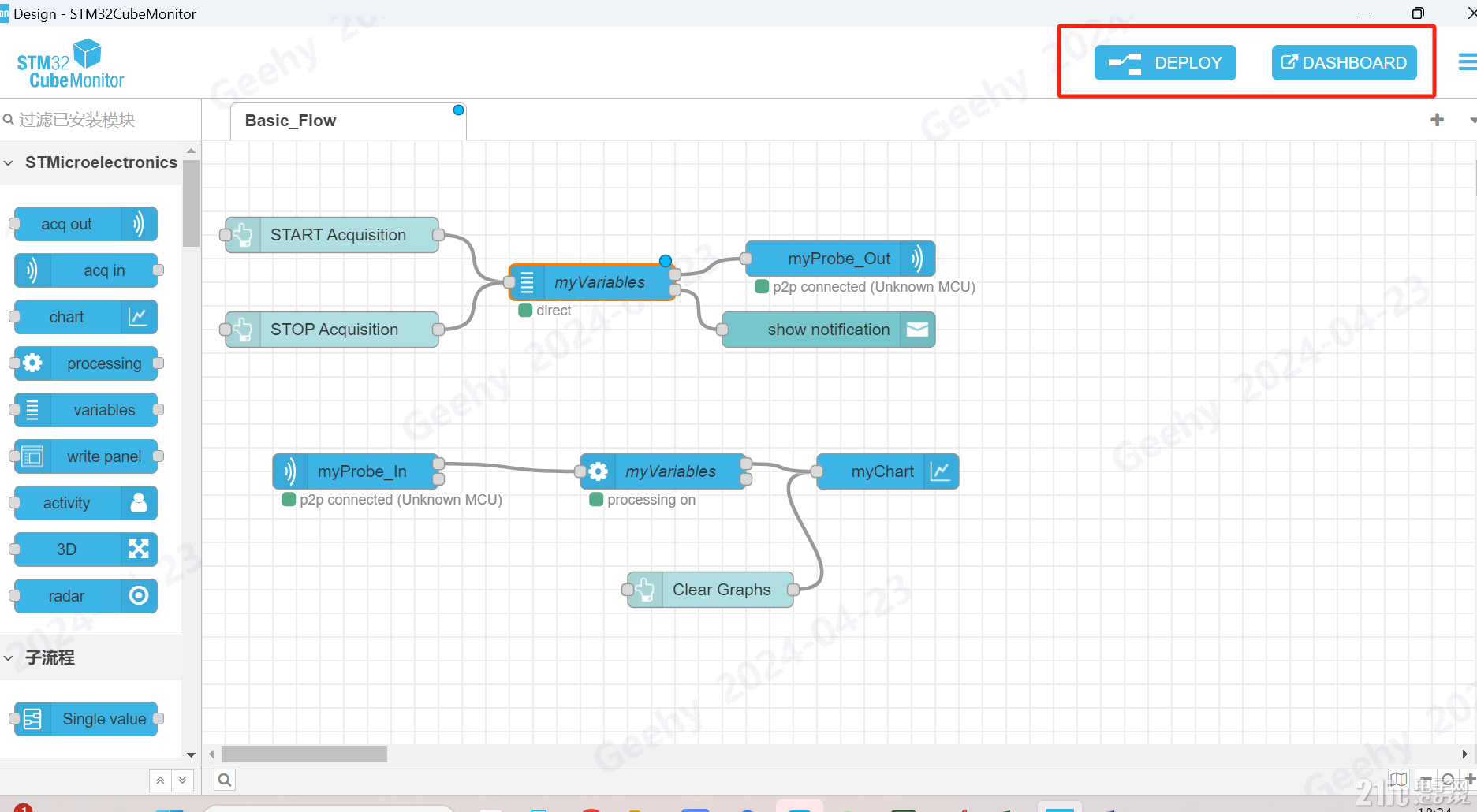Select the acq out palette node
Image resolution: width=1477 pixels, height=812 pixels.
point(86,224)
